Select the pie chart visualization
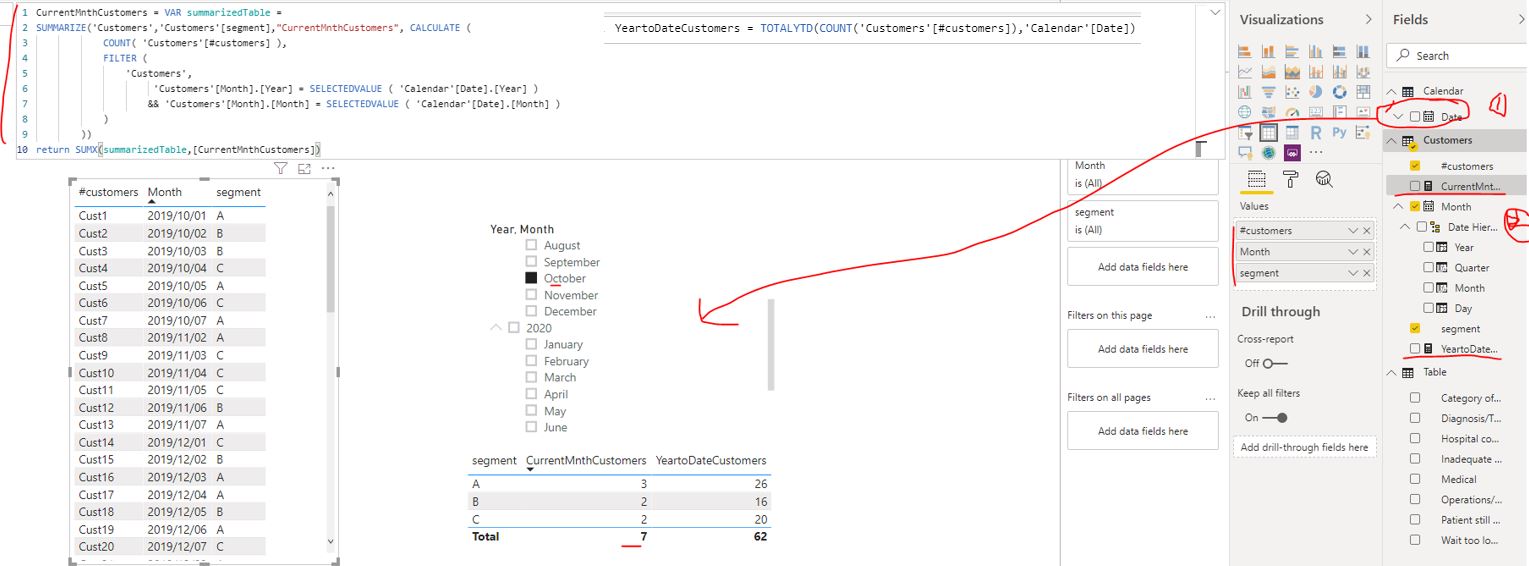The height and width of the screenshot is (566, 1529). (x=1315, y=92)
